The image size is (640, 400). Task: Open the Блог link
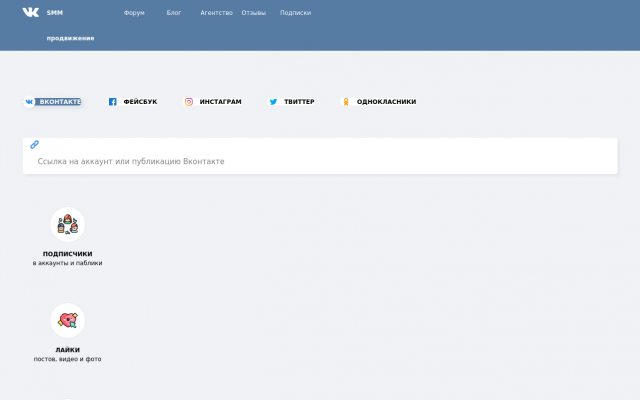click(x=174, y=13)
